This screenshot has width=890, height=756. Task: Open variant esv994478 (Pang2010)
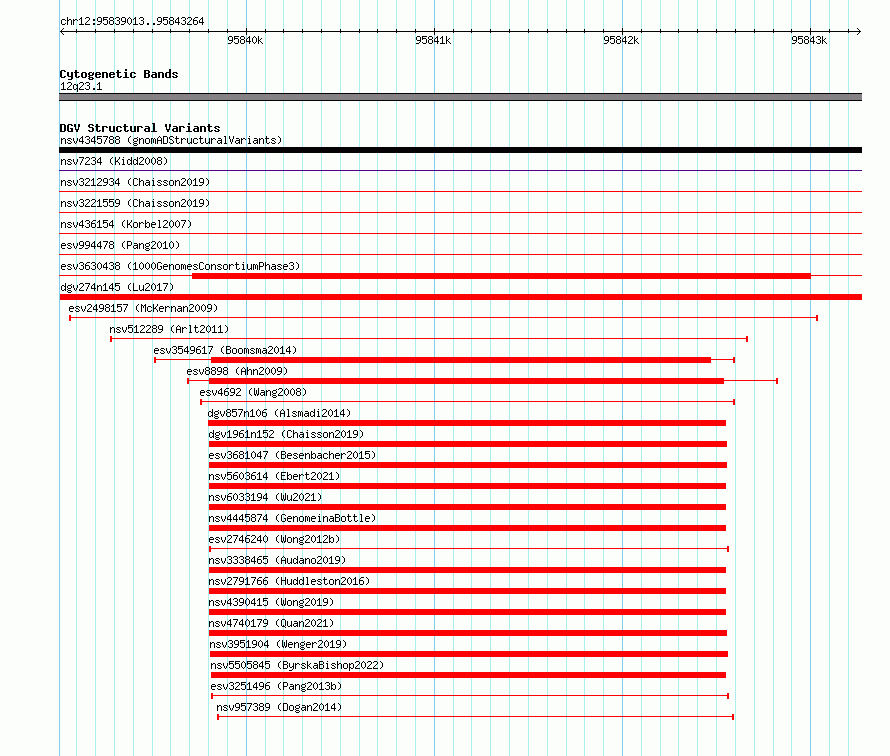point(120,245)
